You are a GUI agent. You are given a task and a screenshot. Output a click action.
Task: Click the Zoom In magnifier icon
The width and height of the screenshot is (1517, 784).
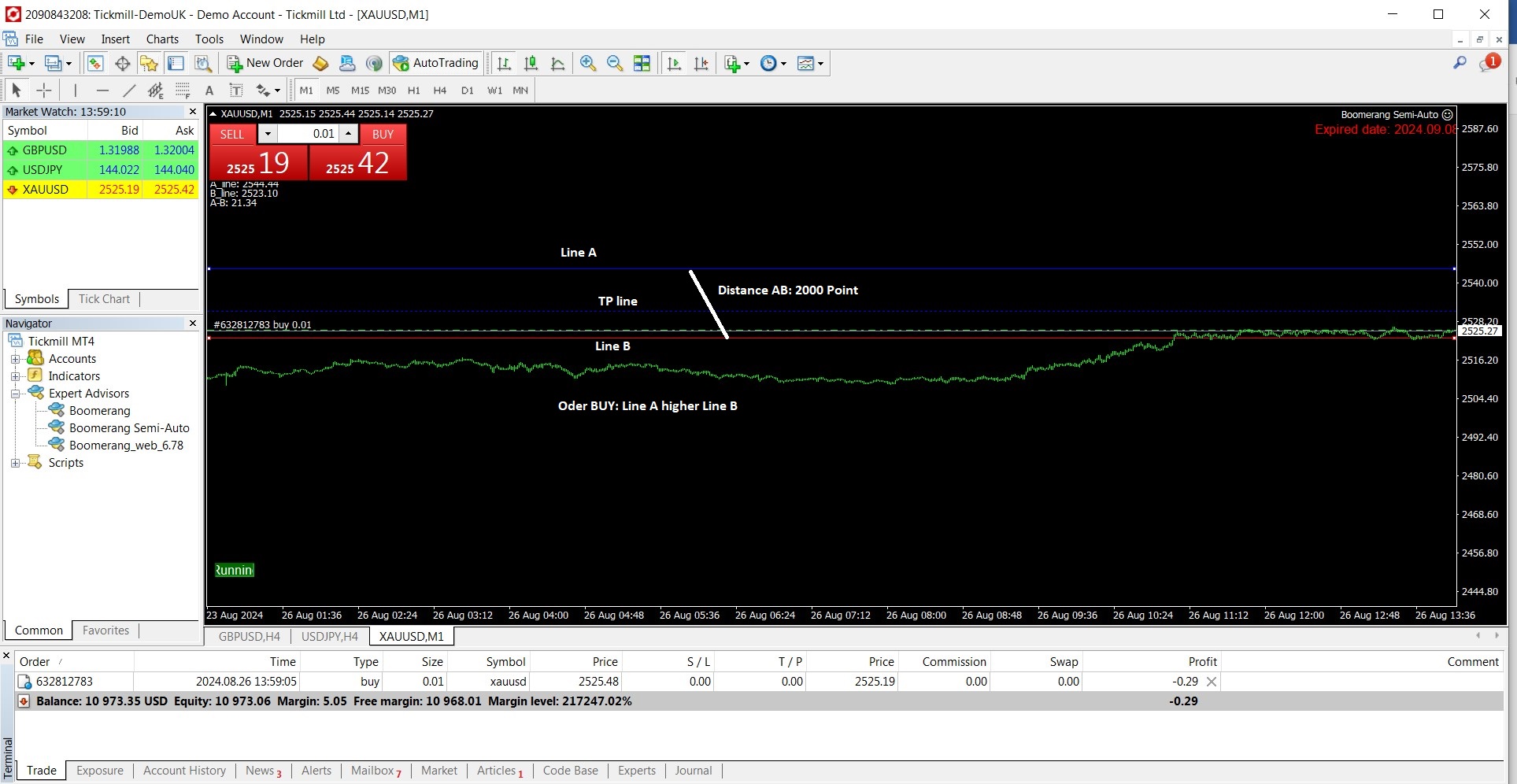coord(588,63)
